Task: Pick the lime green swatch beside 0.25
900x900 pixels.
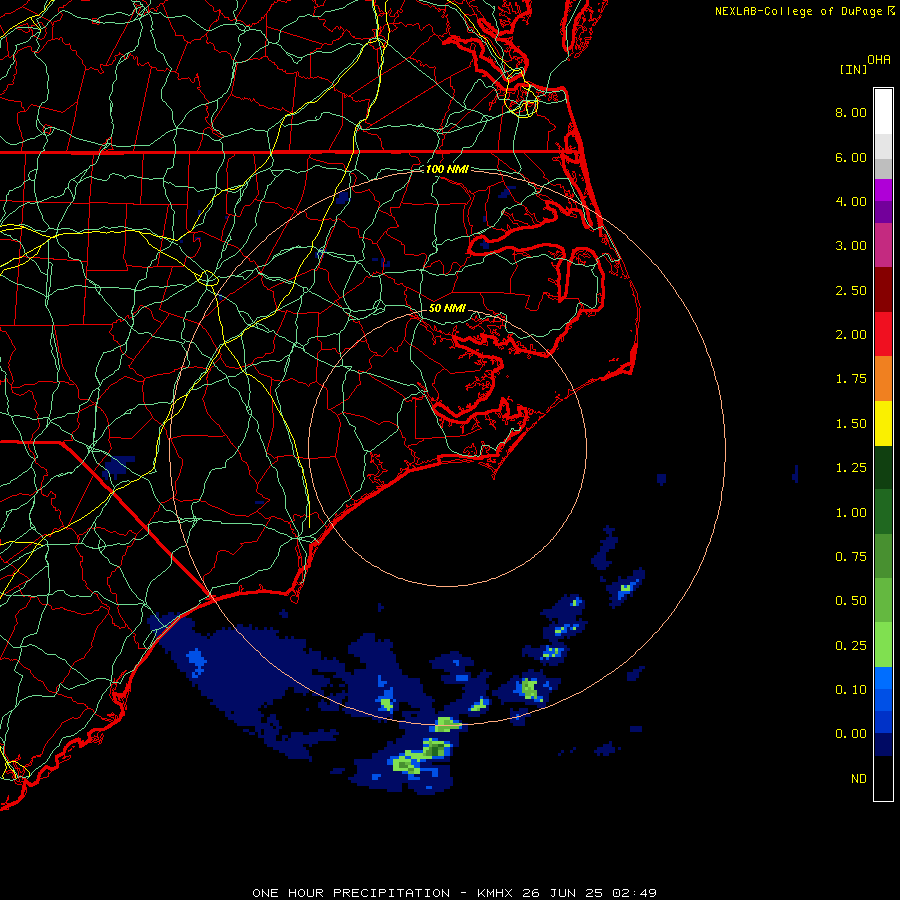Action: point(883,645)
